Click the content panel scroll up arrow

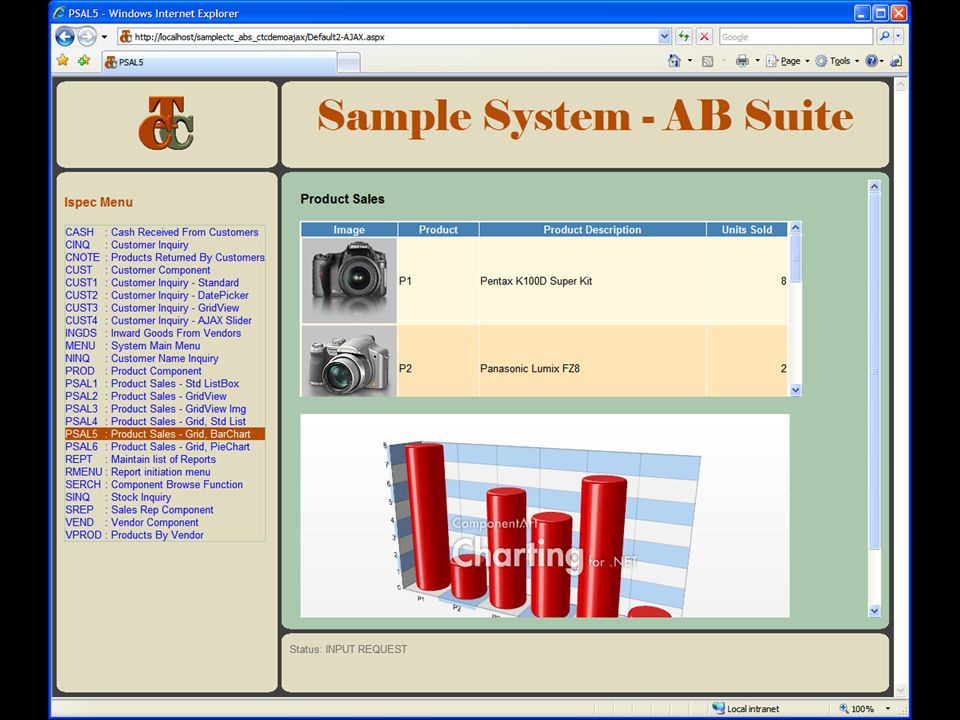pos(874,186)
